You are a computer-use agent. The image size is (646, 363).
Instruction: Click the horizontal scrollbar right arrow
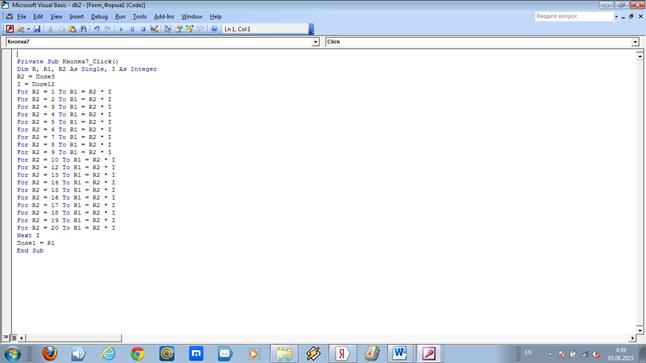pos(632,338)
